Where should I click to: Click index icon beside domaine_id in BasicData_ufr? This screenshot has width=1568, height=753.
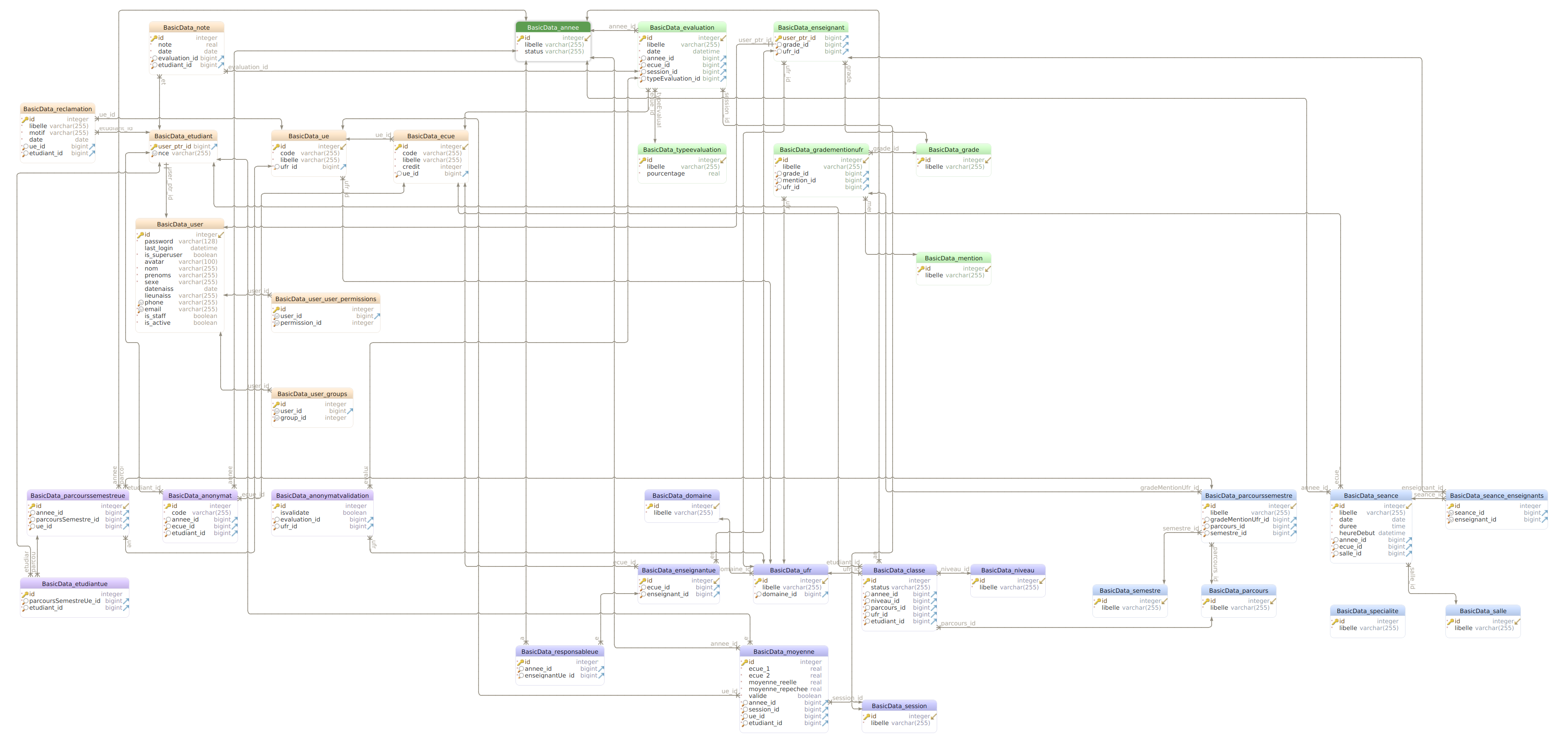pos(759,594)
